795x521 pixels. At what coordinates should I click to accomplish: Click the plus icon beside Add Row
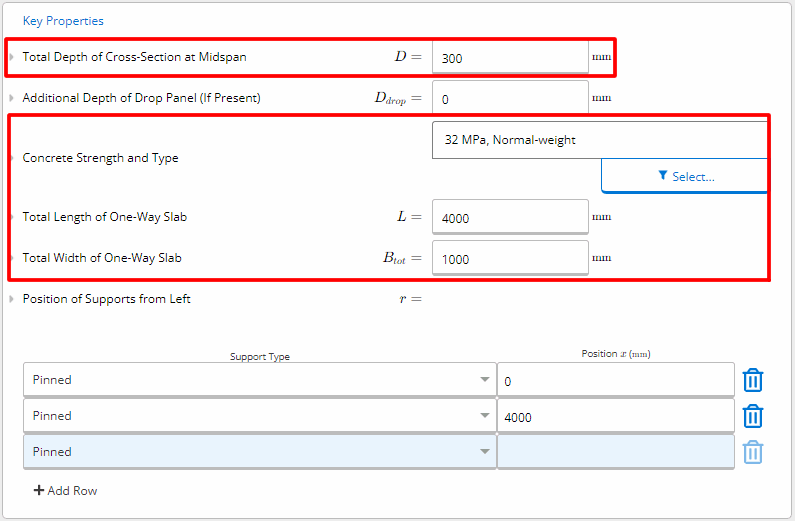point(39,490)
